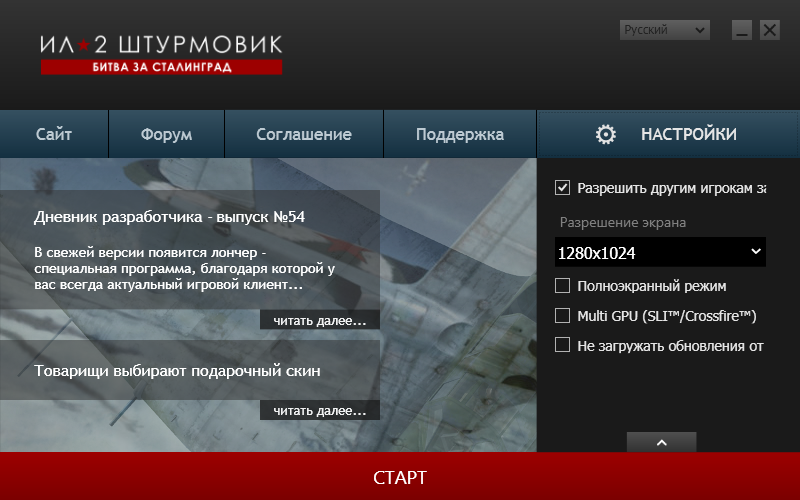The image size is (800, 500).
Task: Click the news excerpt about лончер
Action: pos(185,268)
